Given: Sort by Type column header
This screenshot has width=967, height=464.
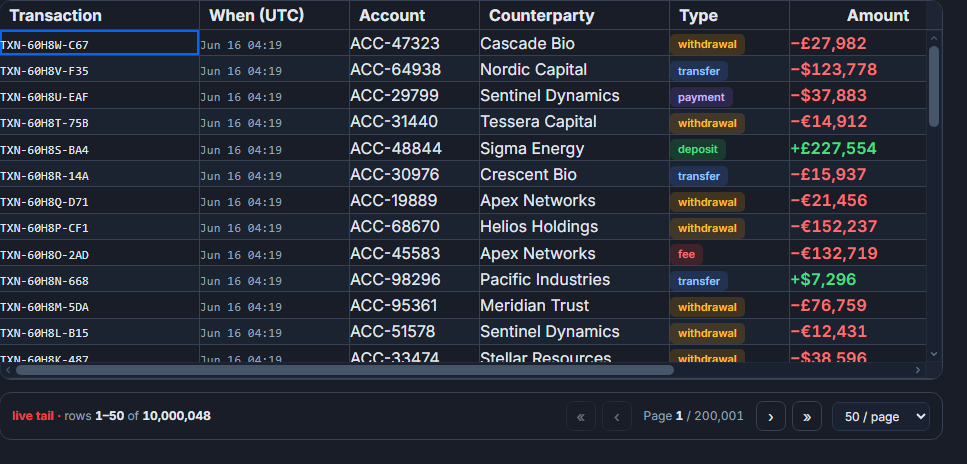Looking at the screenshot, I should (x=730, y=15).
